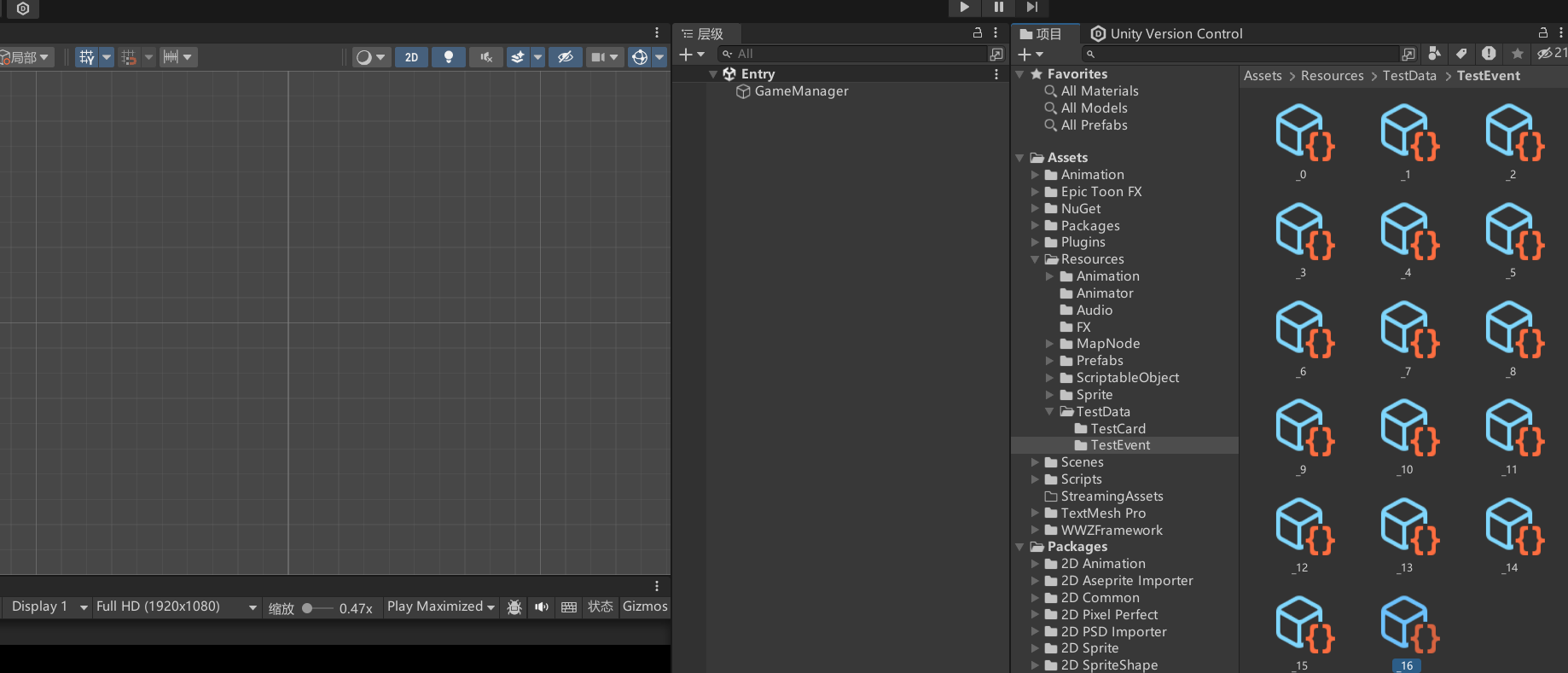Lock the Project panel with the padlock icon
1568x673 pixels.
(1542, 33)
